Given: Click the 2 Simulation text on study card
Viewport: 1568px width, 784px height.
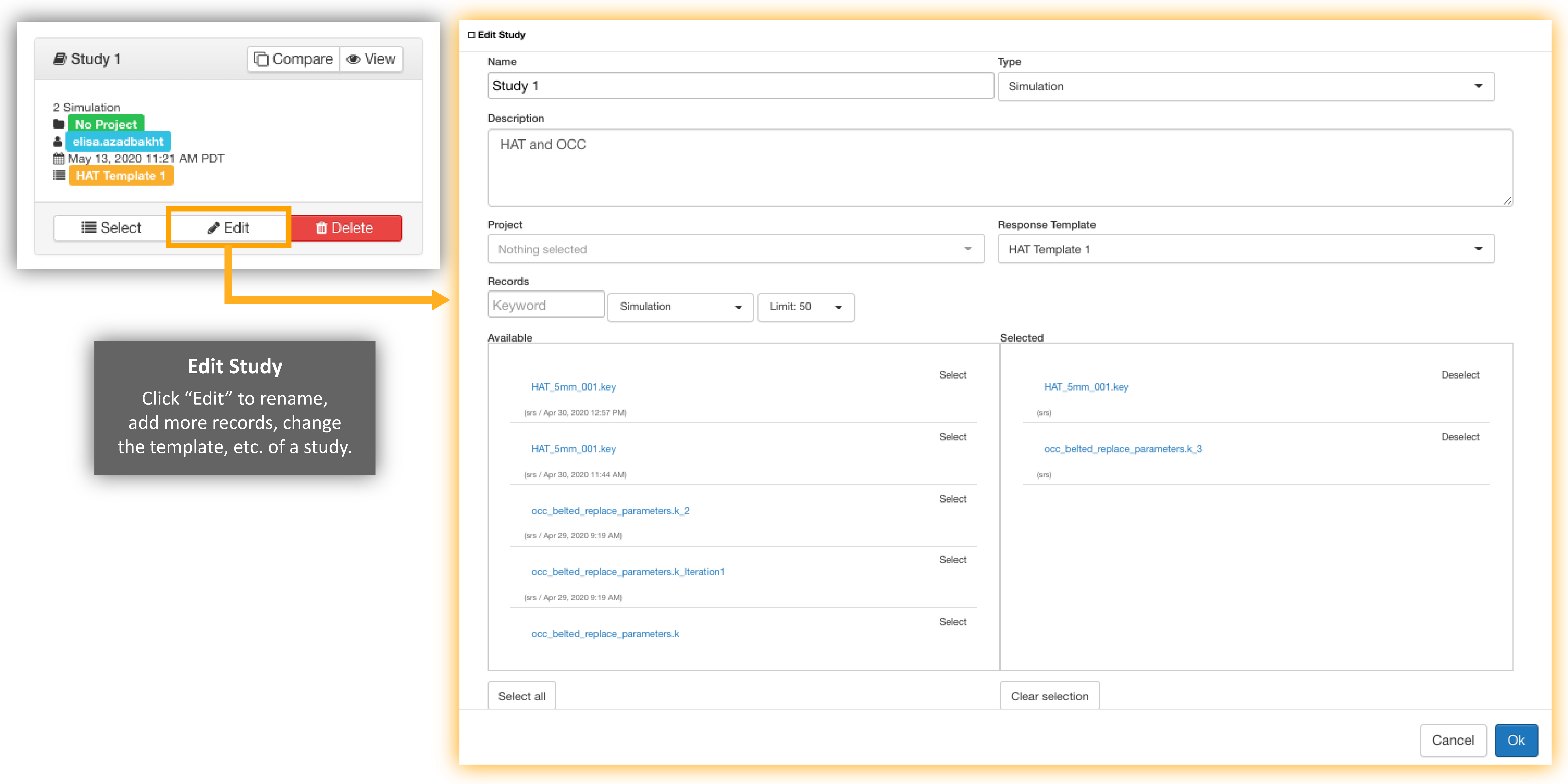Looking at the screenshot, I should tap(86, 107).
